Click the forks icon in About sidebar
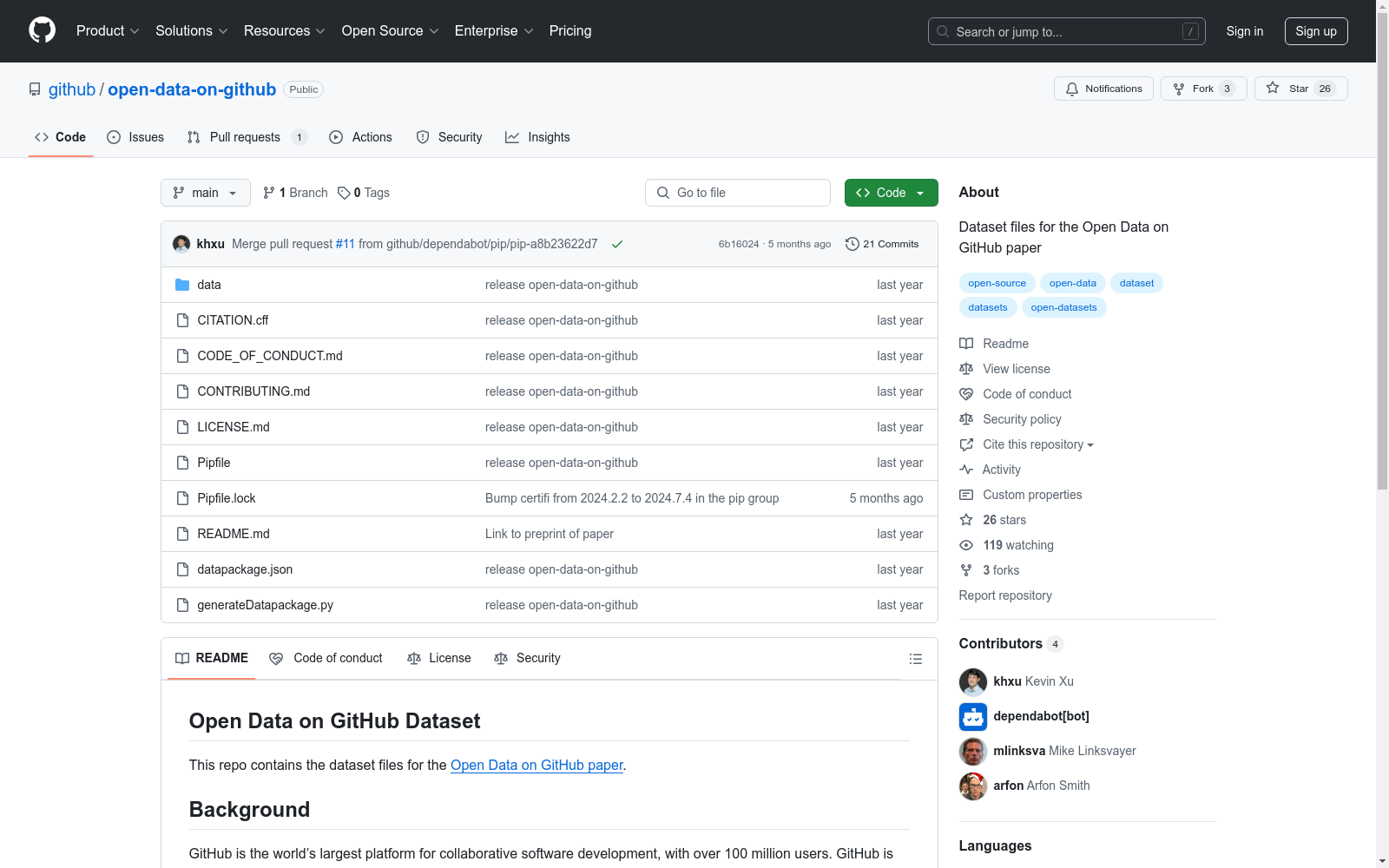The height and width of the screenshot is (868, 1389). [x=966, y=570]
